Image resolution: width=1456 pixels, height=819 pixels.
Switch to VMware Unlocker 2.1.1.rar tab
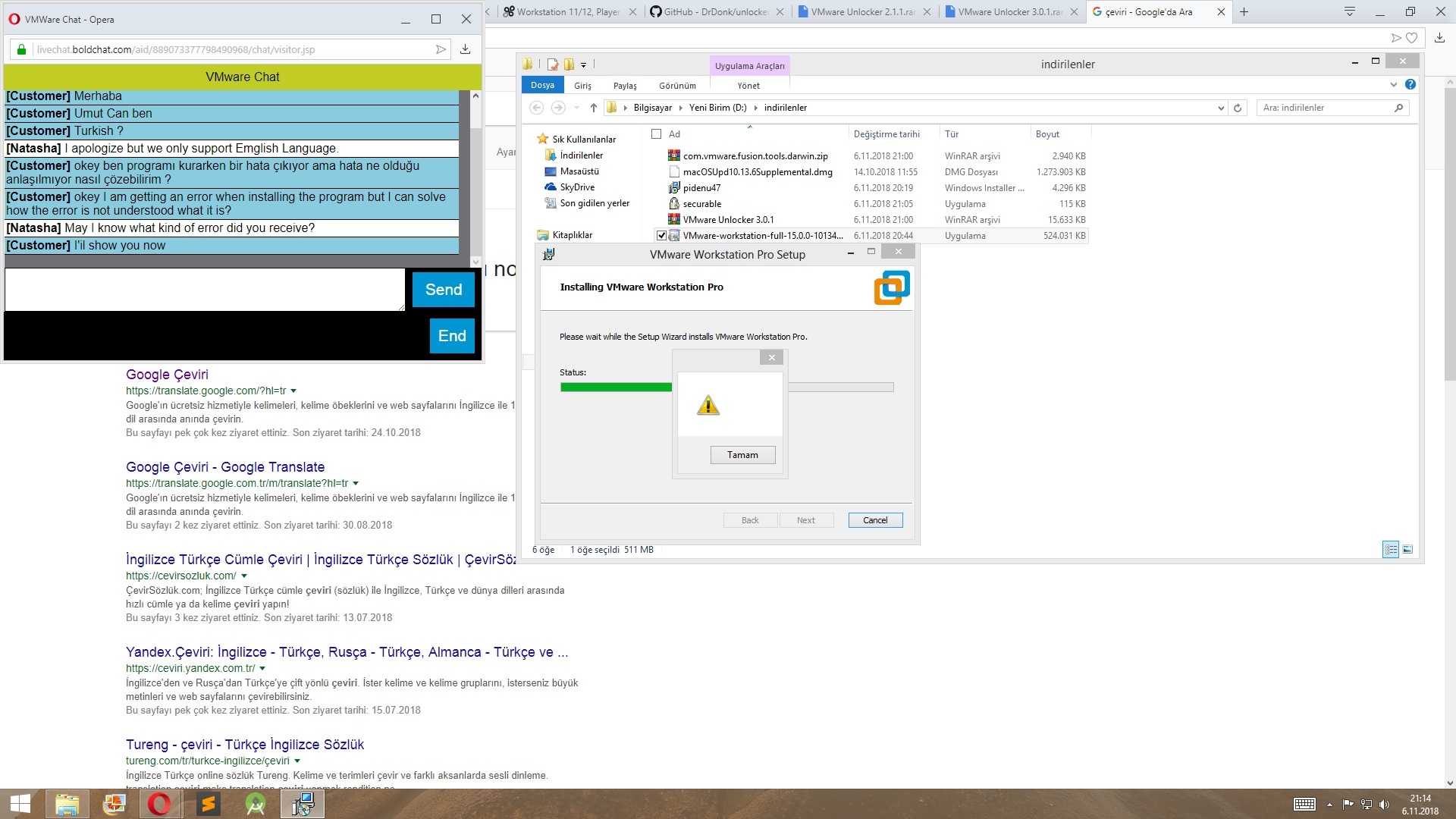coord(862,12)
